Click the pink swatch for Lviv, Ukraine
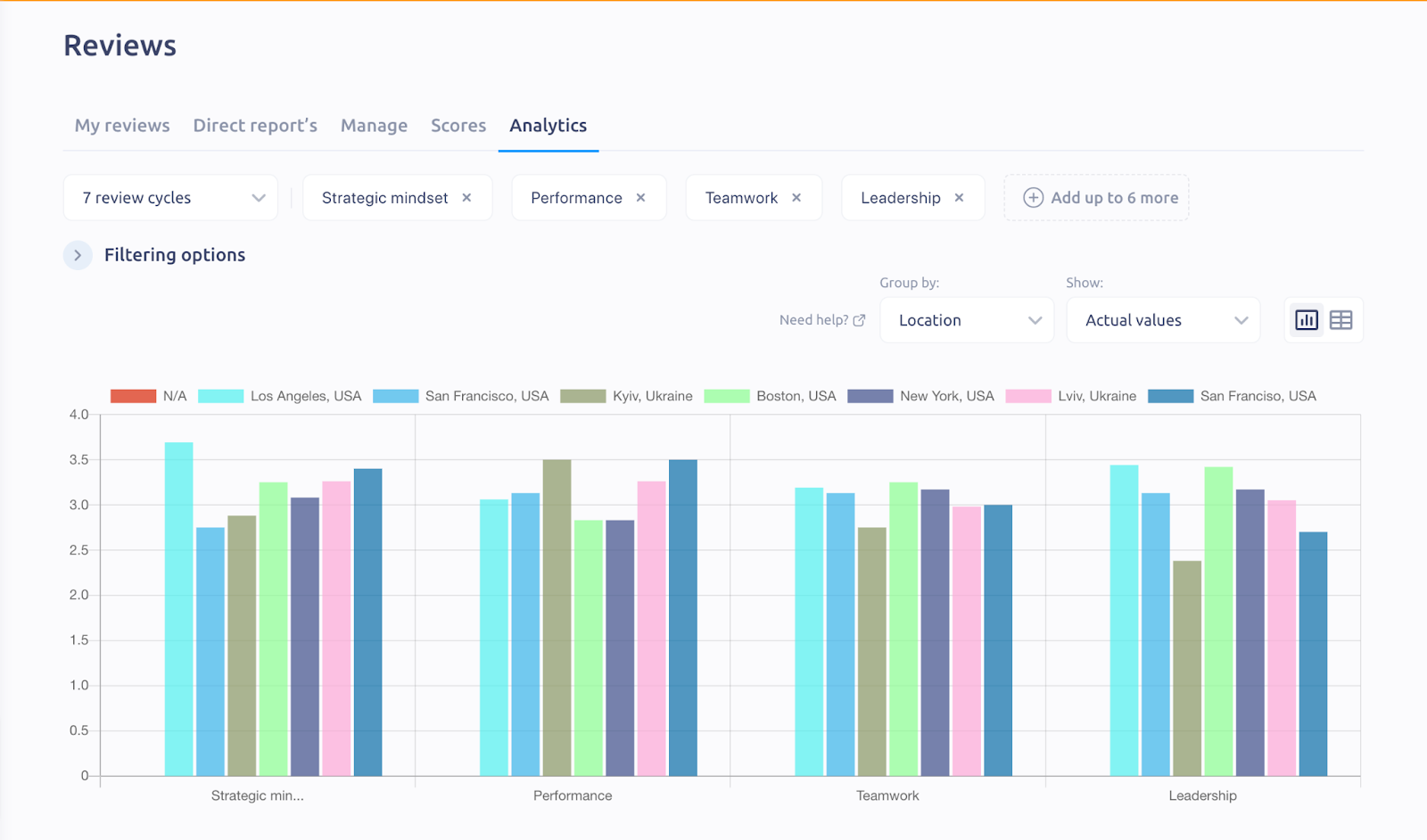The image size is (1427, 840). tap(1027, 395)
